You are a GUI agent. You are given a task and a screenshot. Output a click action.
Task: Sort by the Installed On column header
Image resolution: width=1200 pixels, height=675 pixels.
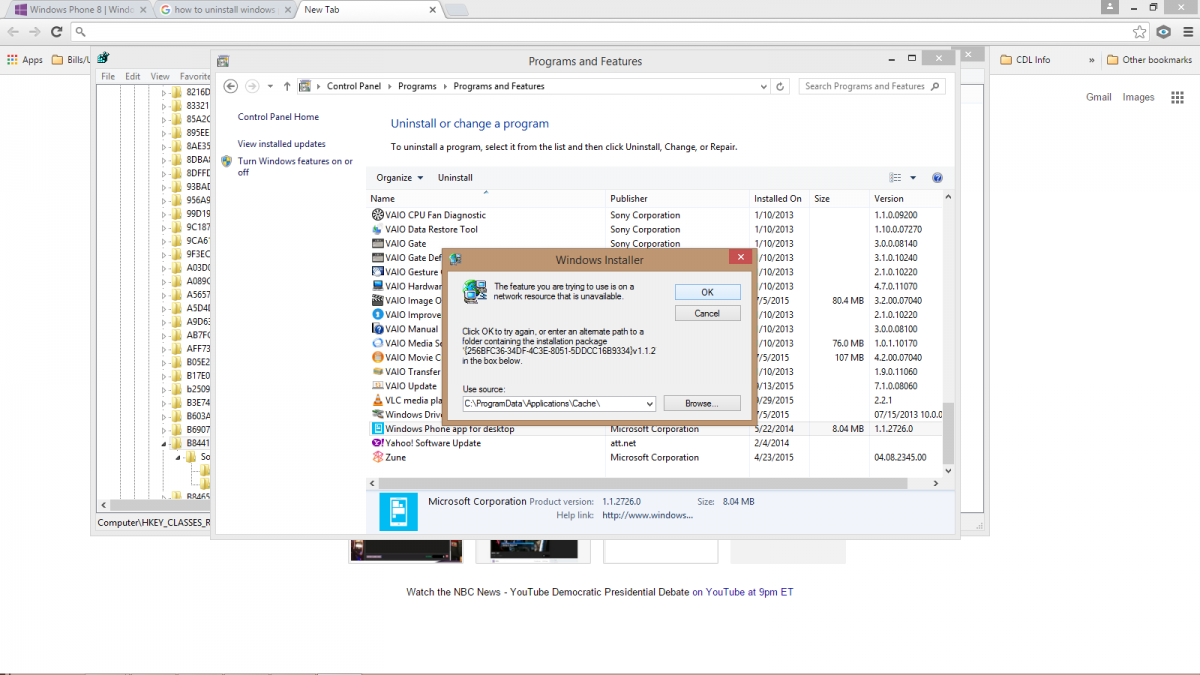tap(778, 199)
